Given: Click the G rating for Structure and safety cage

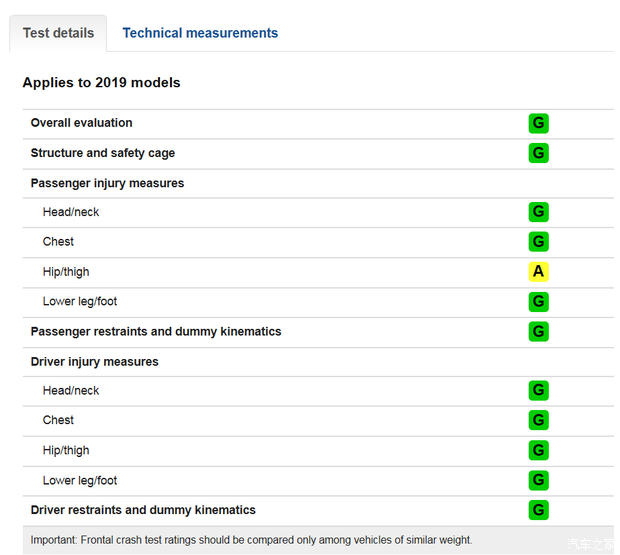Looking at the screenshot, I should pyautogui.click(x=538, y=153).
